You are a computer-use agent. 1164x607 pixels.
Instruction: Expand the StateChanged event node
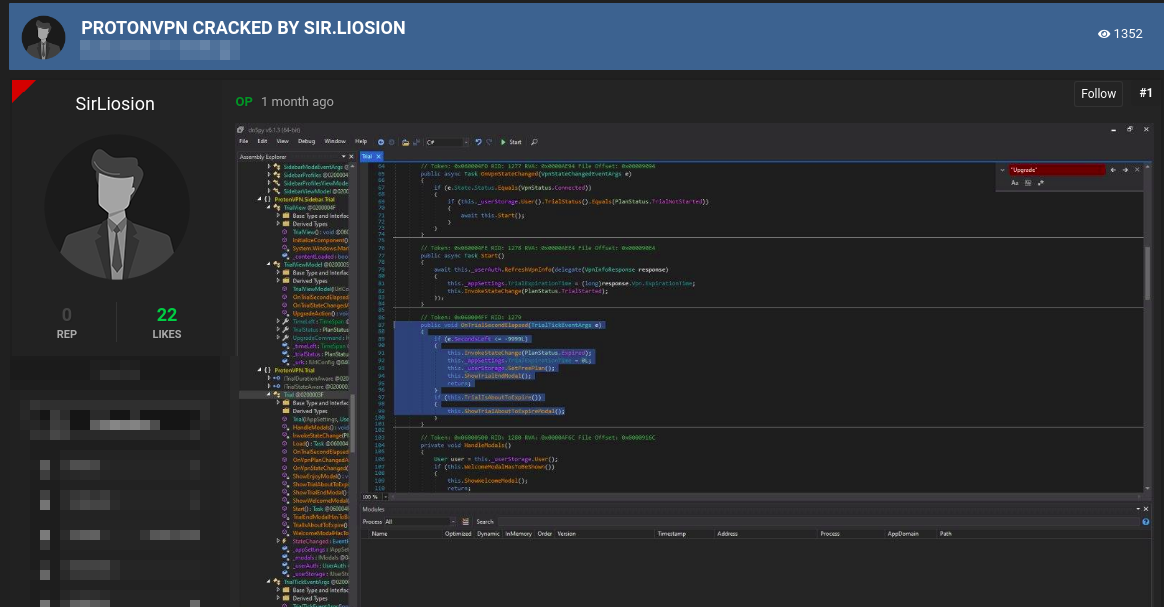coord(278,542)
